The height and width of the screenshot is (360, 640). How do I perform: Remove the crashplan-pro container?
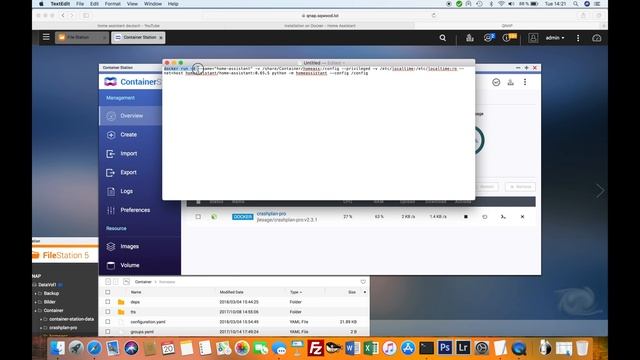click(x=522, y=217)
